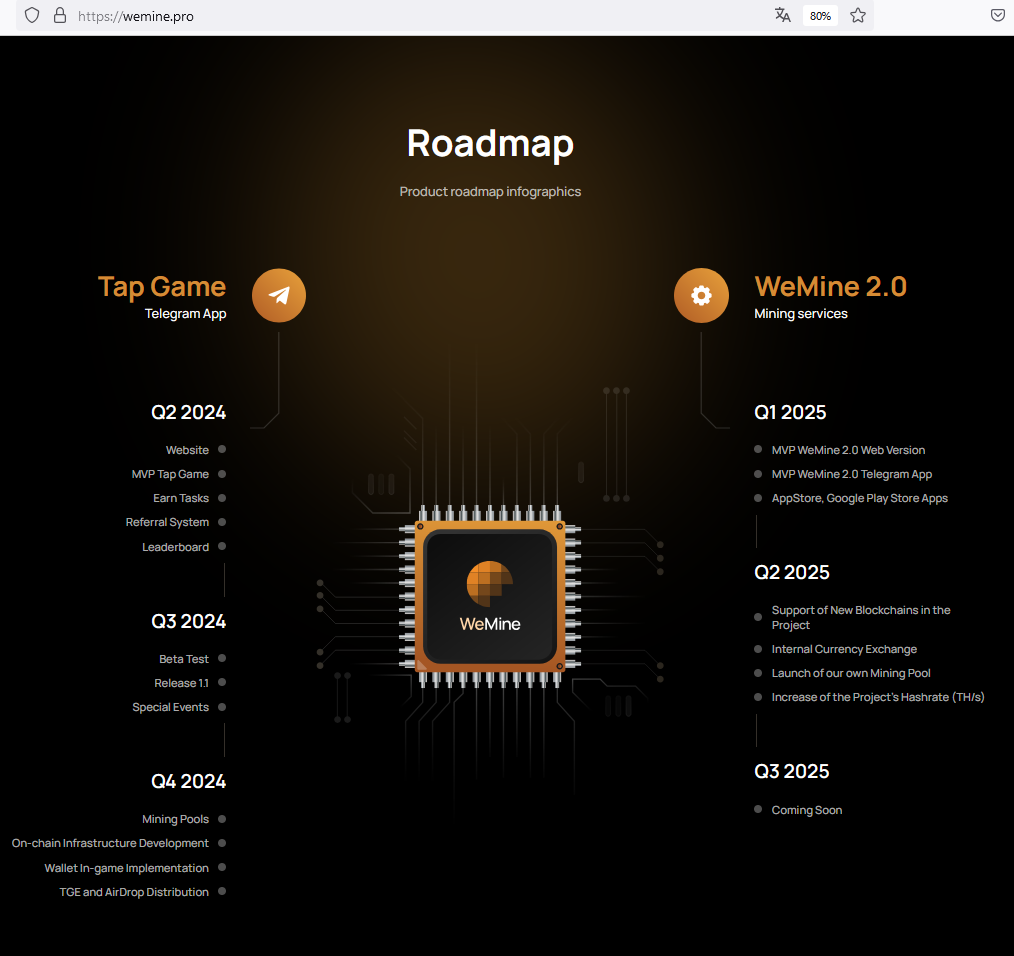Select the WeMine 2.0 heading
Screen dimensions: 1014x956
(830, 287)
